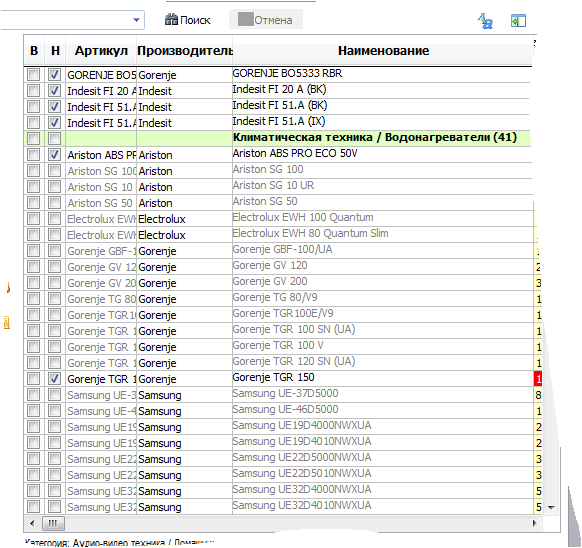Viewport: 582px width, 548px height.
Task: Open the search combo box dropdown arrow
Action: (136, 20)
